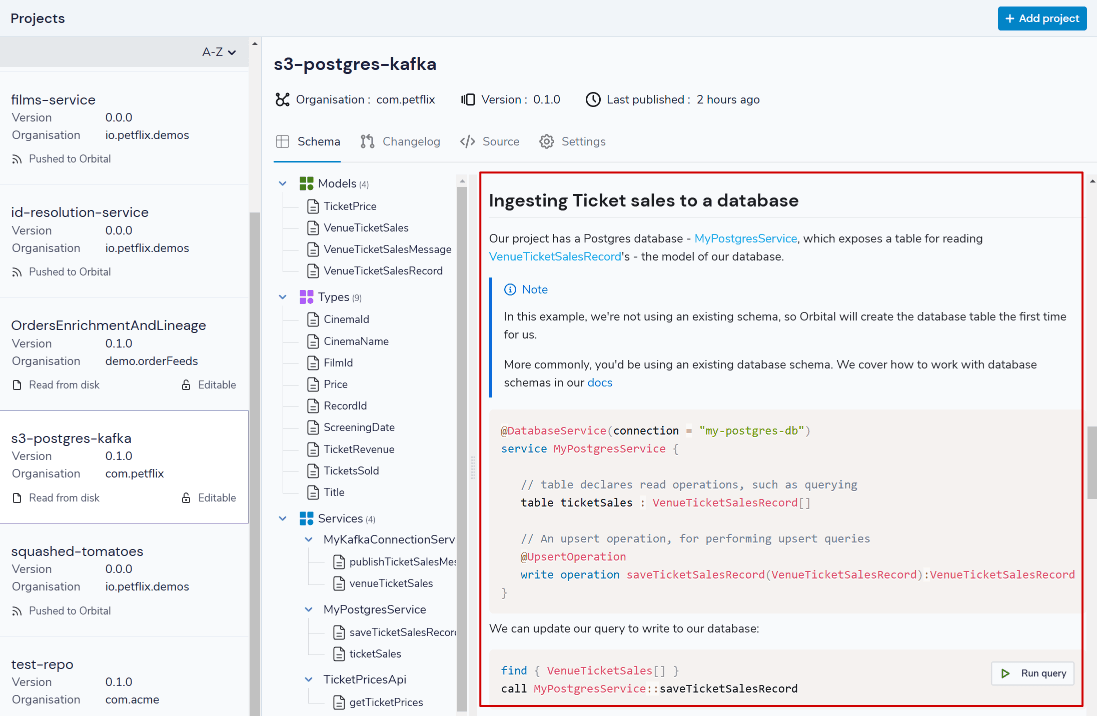Select the venueTicketSales operation
Screen dimensions: 1097x716
pos(383,583)
